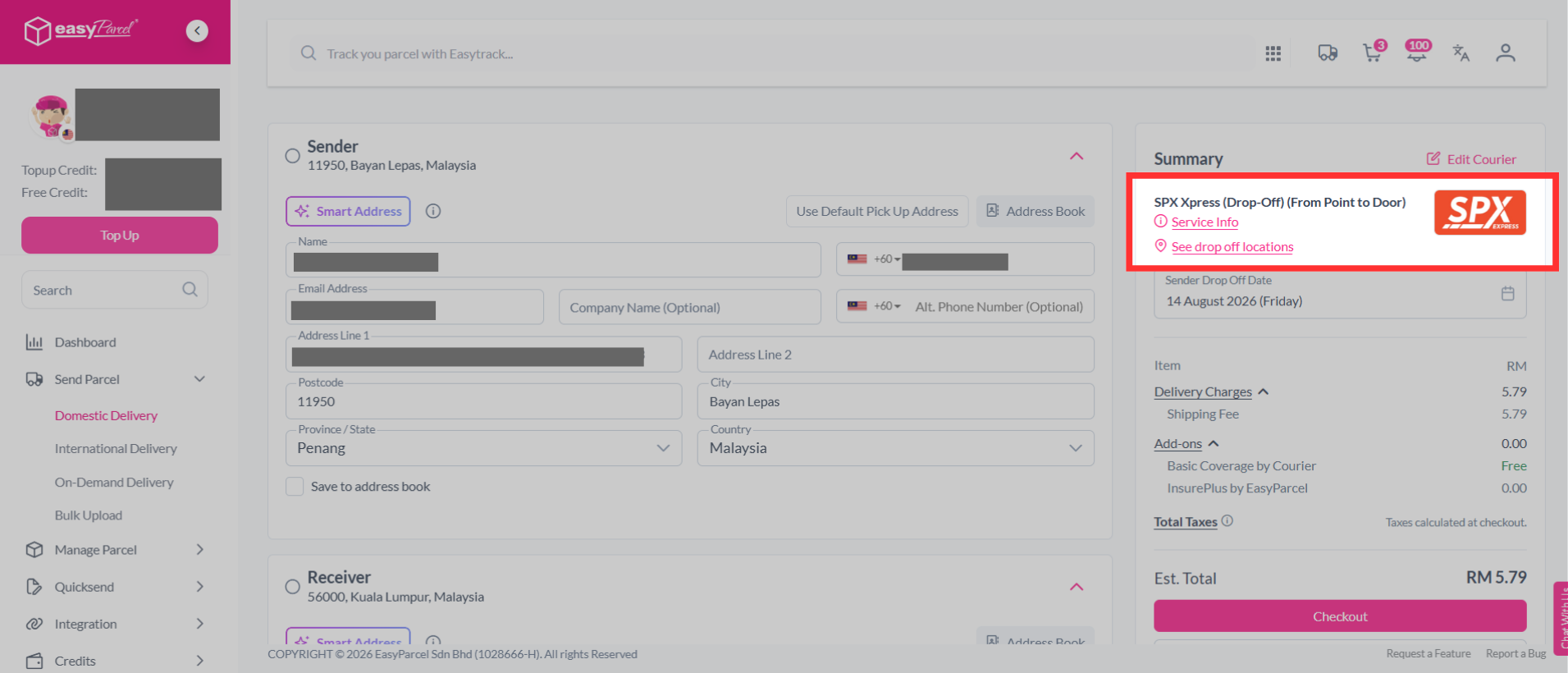Click the Edit Courier pencil icon

[1433, 158]
